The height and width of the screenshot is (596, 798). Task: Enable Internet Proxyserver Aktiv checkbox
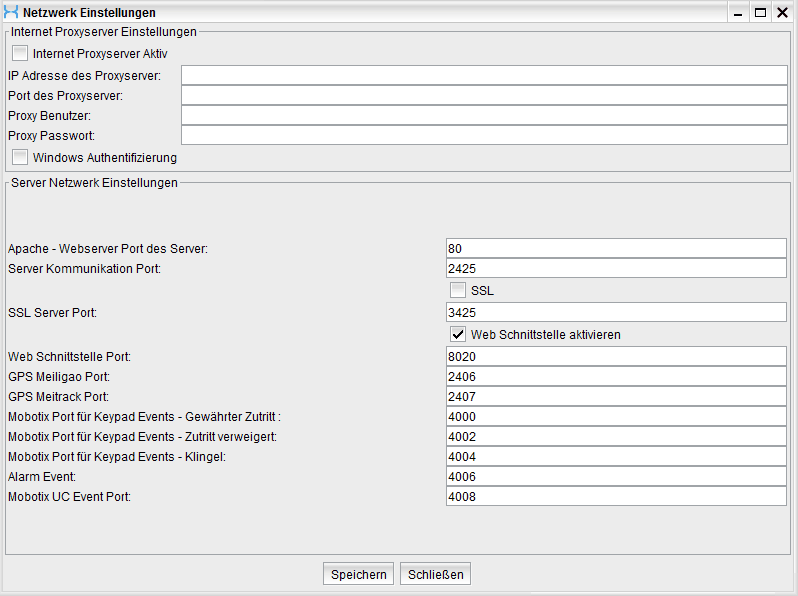[20, 53]
